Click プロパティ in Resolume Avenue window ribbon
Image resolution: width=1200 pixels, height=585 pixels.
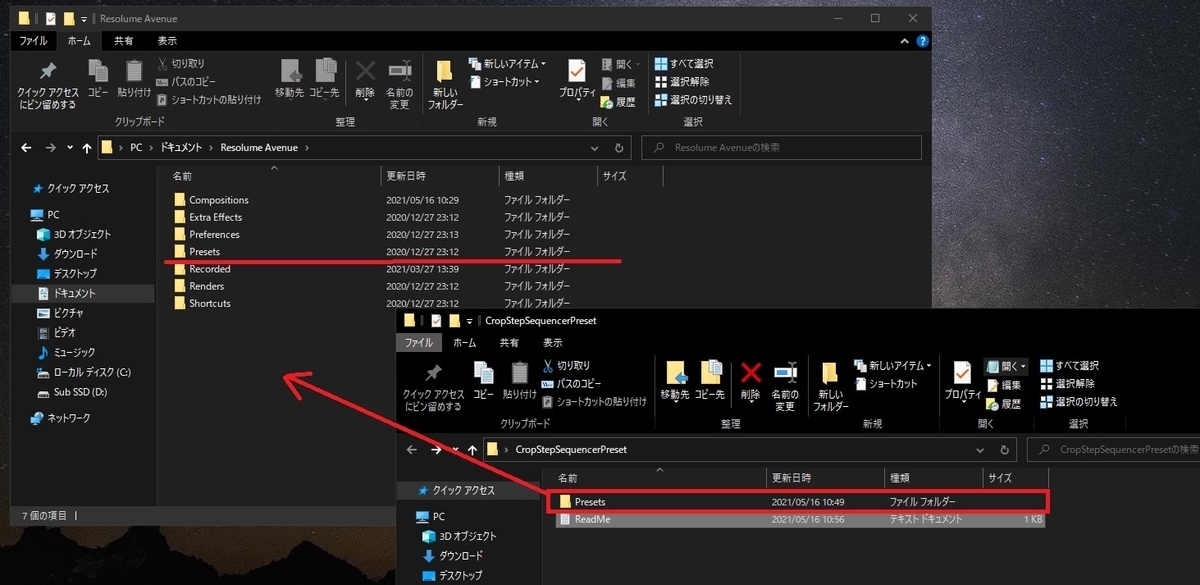point(577,79)
